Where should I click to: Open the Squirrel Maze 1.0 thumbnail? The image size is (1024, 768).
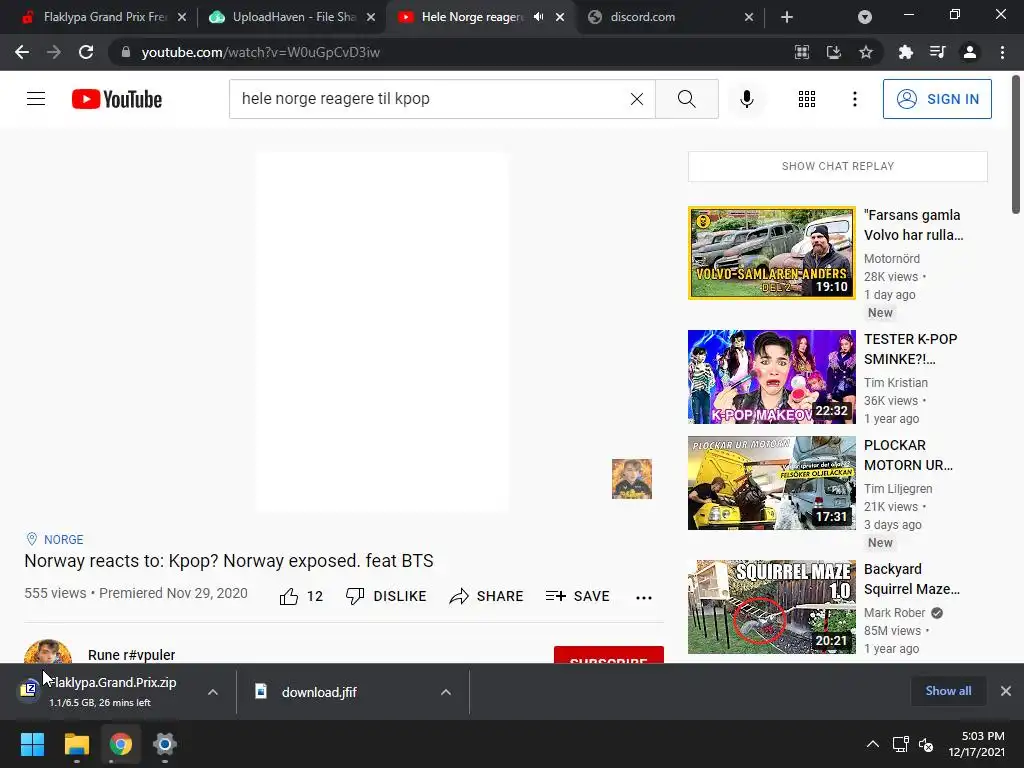click(x=771, y=607)
